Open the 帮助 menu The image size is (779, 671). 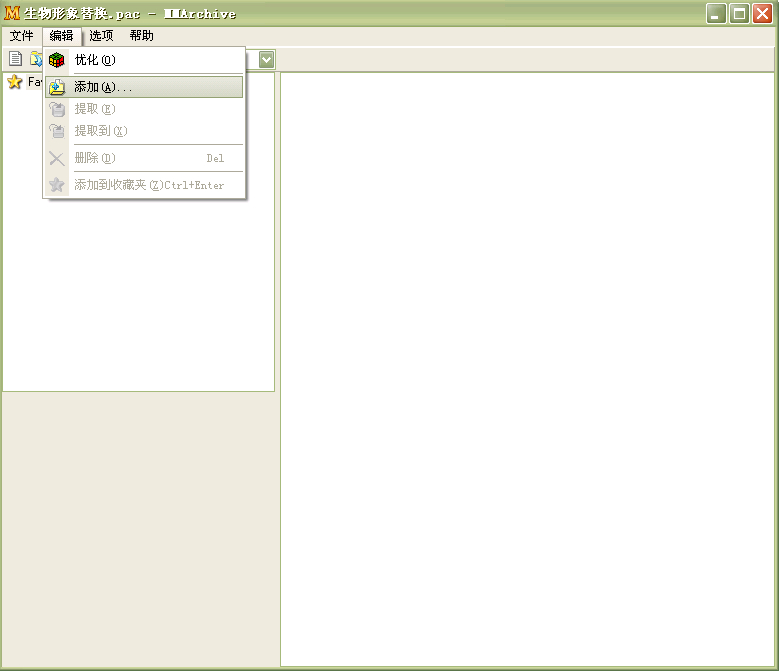tap(141, 36)
